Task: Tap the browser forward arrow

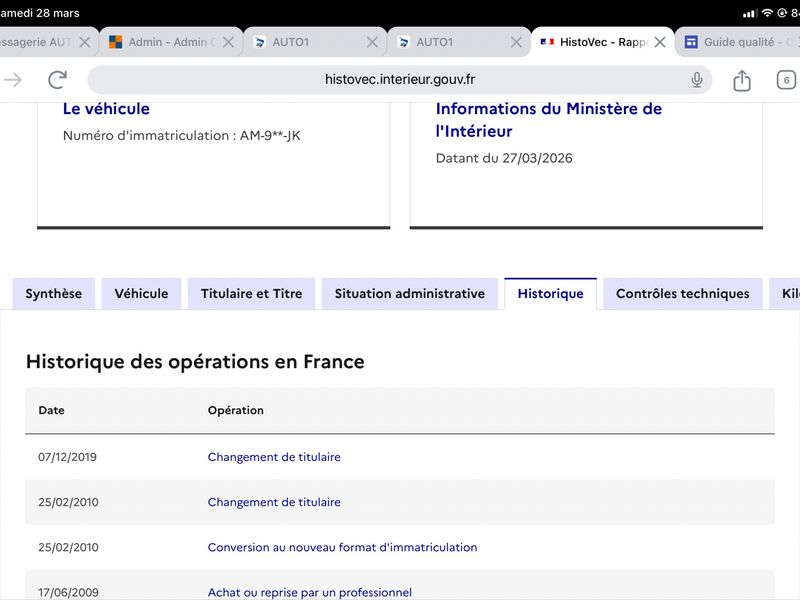Action: click(x=12, y=80)
